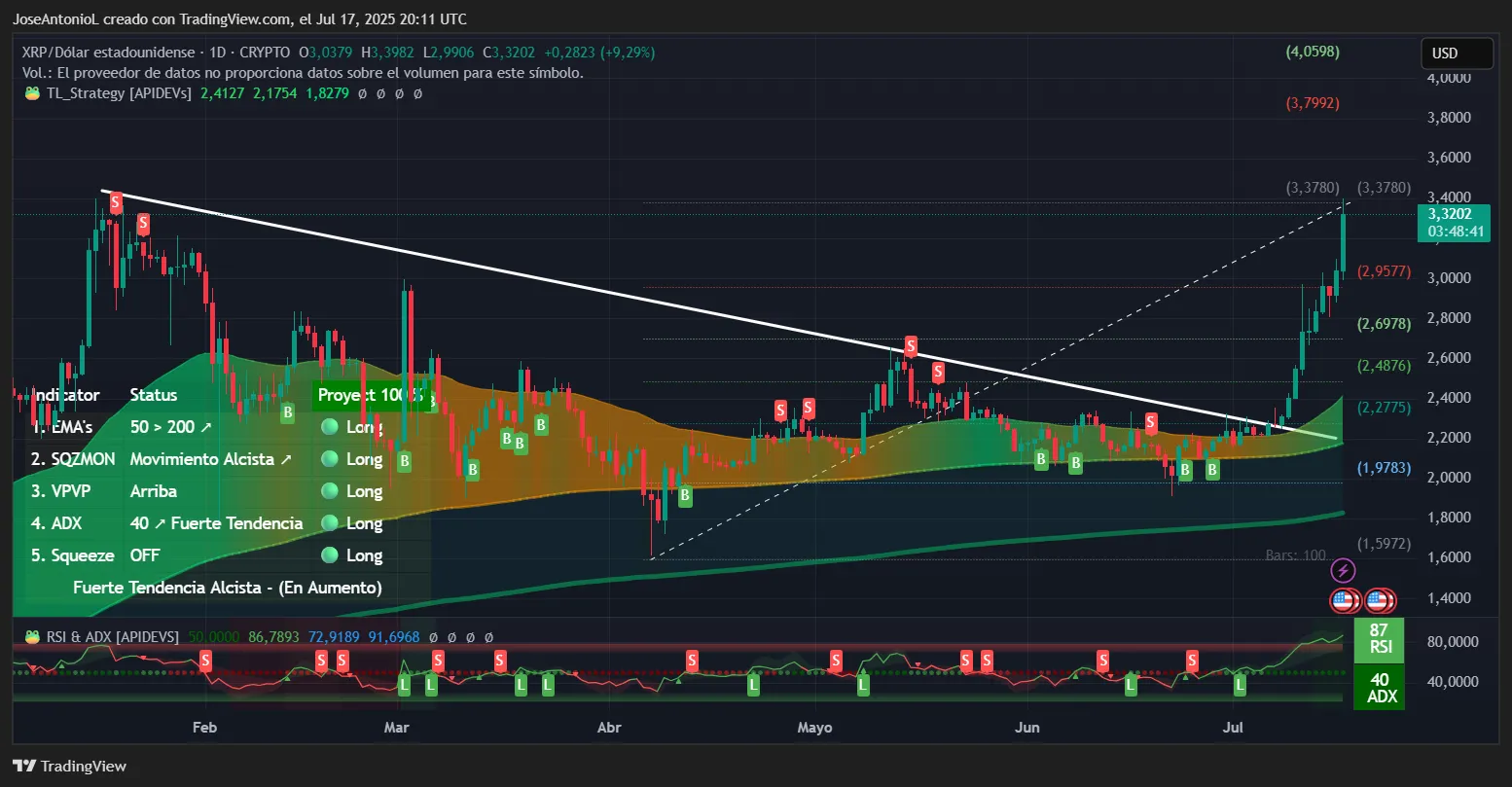1512x787 pixels.
Task: Click the RSI & ADX [APIDEVS] indicator title
Action: click(113, 637)
